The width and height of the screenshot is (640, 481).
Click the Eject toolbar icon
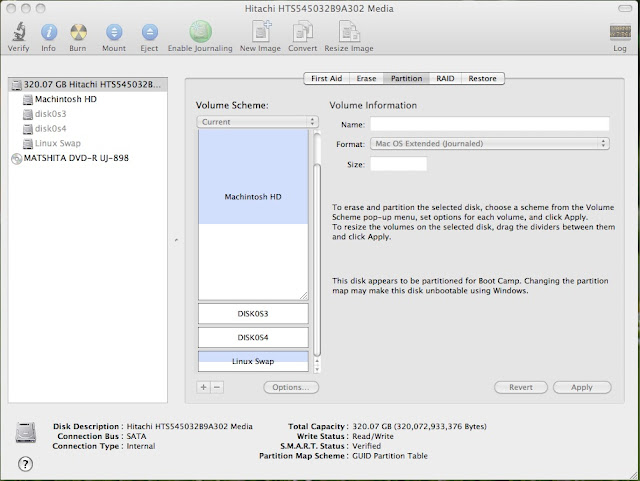click(x=150, y=32)
